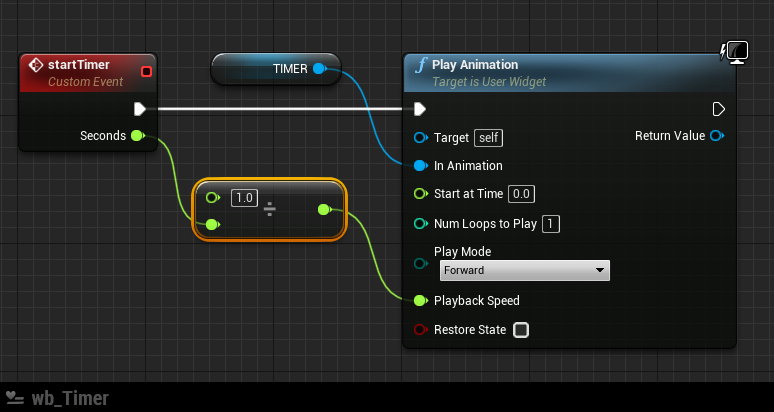Viewport: 774px width, 412px height.
Task: Toggle the Restore State checkbox
Action: [521, 330]
